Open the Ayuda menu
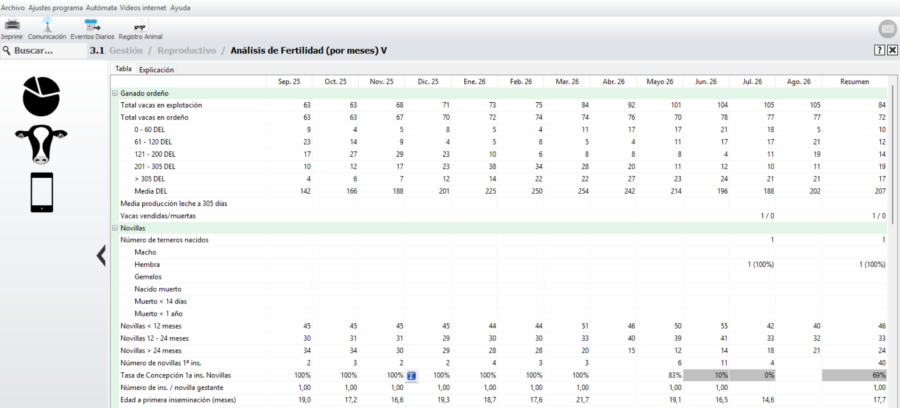The image size is (900, 408). click(180, 8)
